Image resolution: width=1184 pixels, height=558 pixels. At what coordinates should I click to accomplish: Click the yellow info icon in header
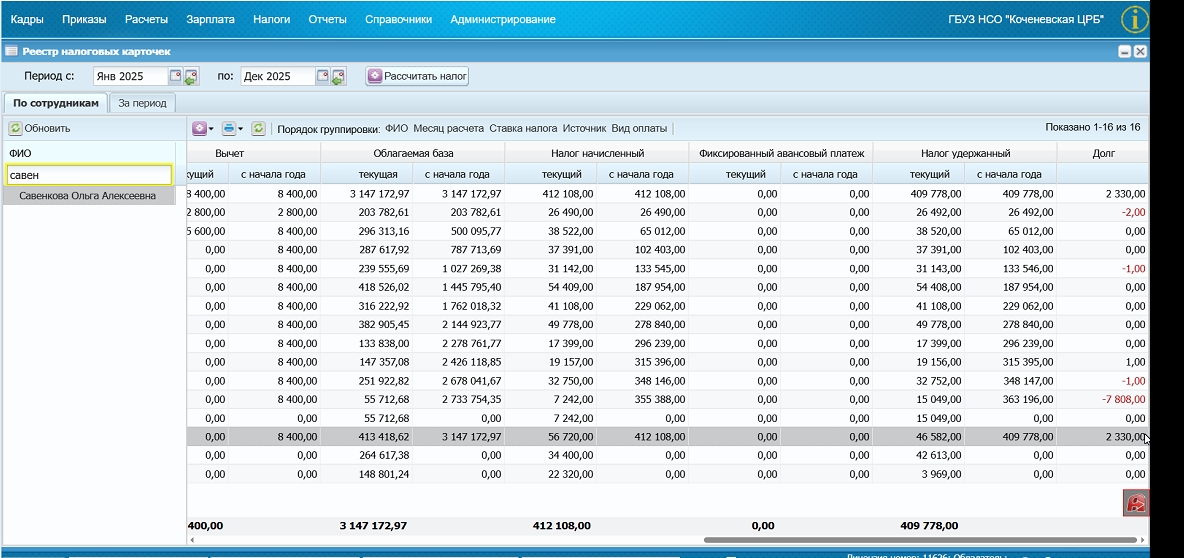click(1134, 20)
